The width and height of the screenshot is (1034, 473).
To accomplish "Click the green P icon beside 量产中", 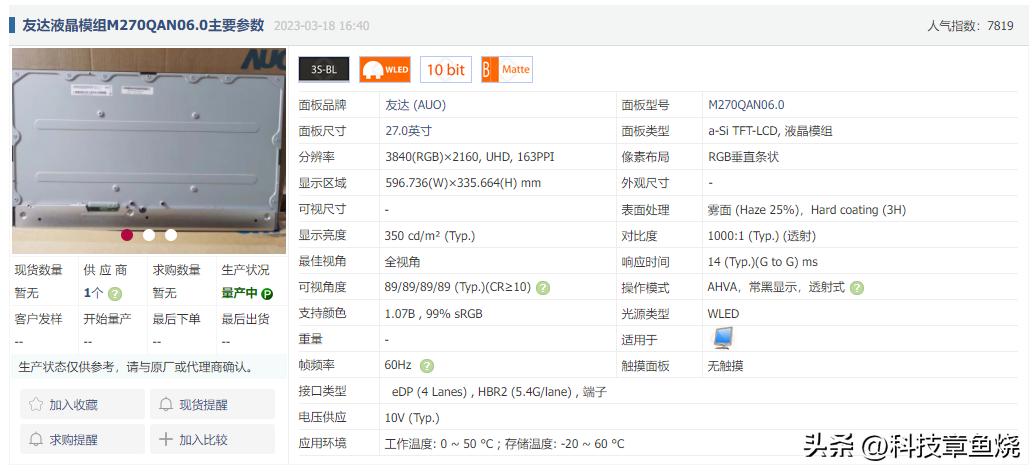I will point(267,294).
